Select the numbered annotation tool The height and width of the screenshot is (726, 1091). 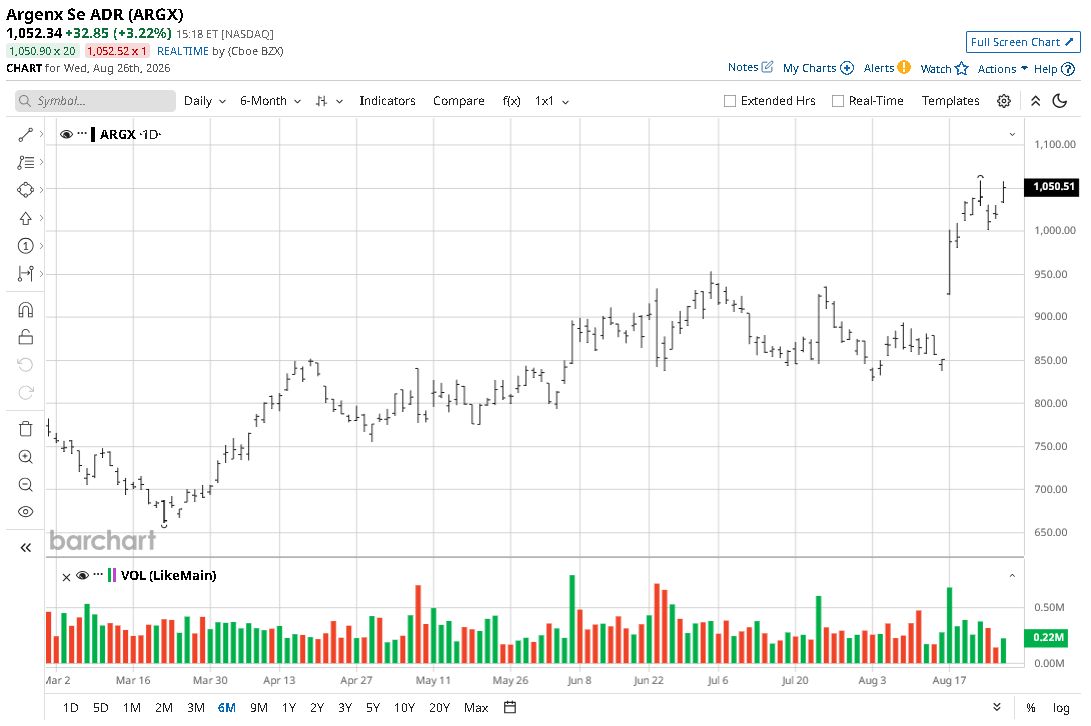click(x=26, y=246)
